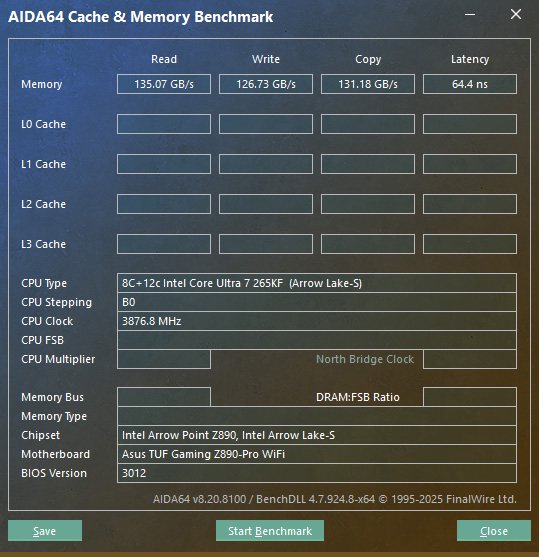This screenshot has height=557, width=539.
Task: Select Memory Write value 126.73 GB/s
Action: 266,84
